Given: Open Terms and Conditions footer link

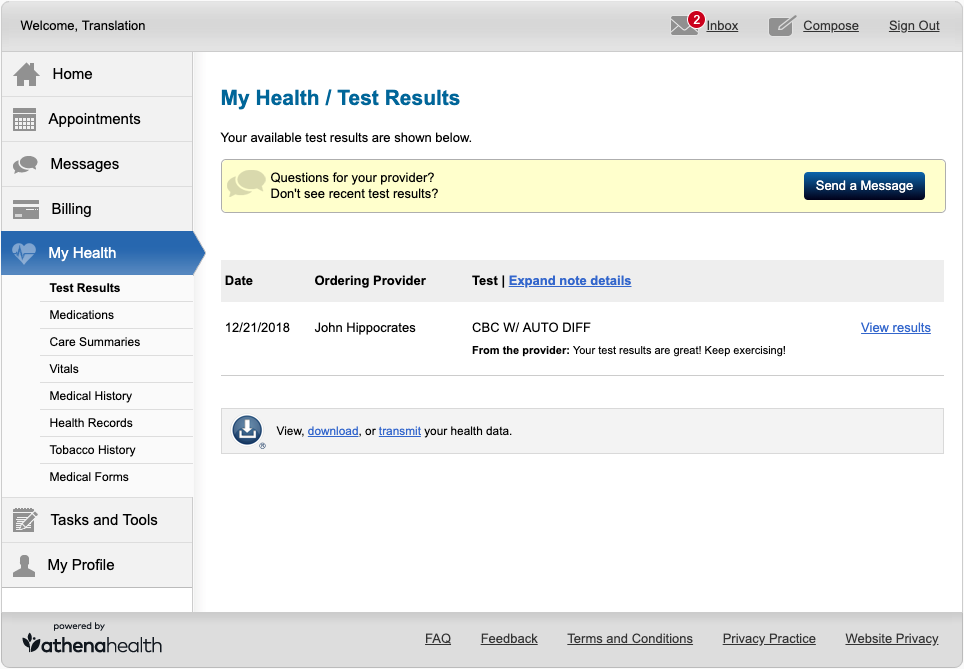Looking at the screenshot, I should (630, 639).
